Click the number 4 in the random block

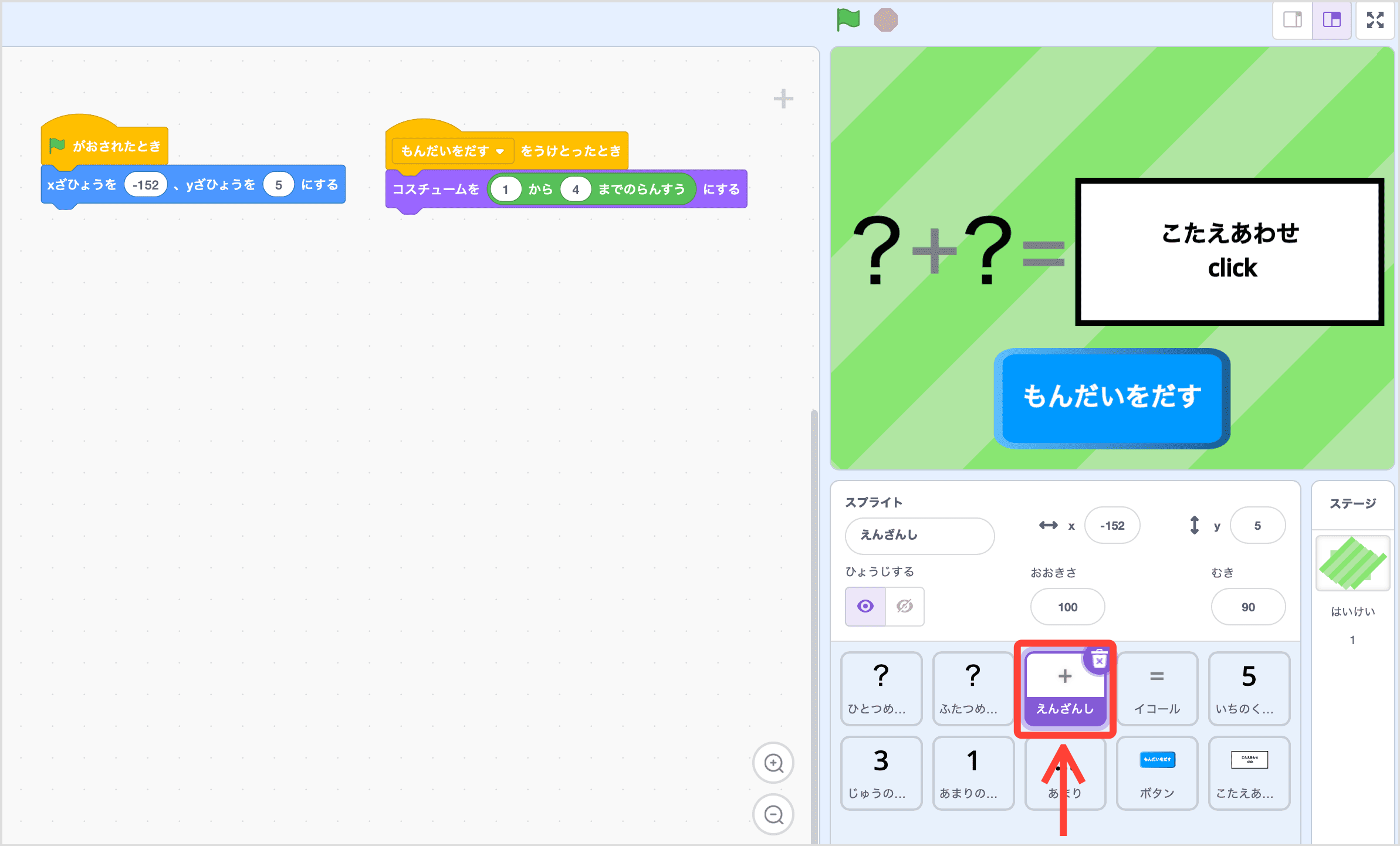click(x=576, y=189)
